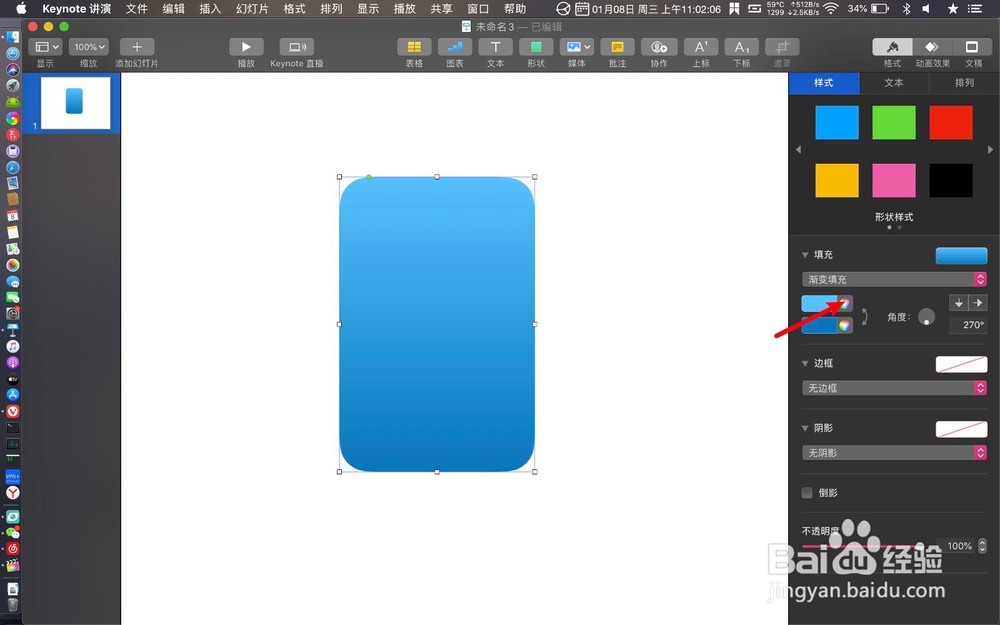Open the 编辑 (Edit) menu

pos(173,9)
